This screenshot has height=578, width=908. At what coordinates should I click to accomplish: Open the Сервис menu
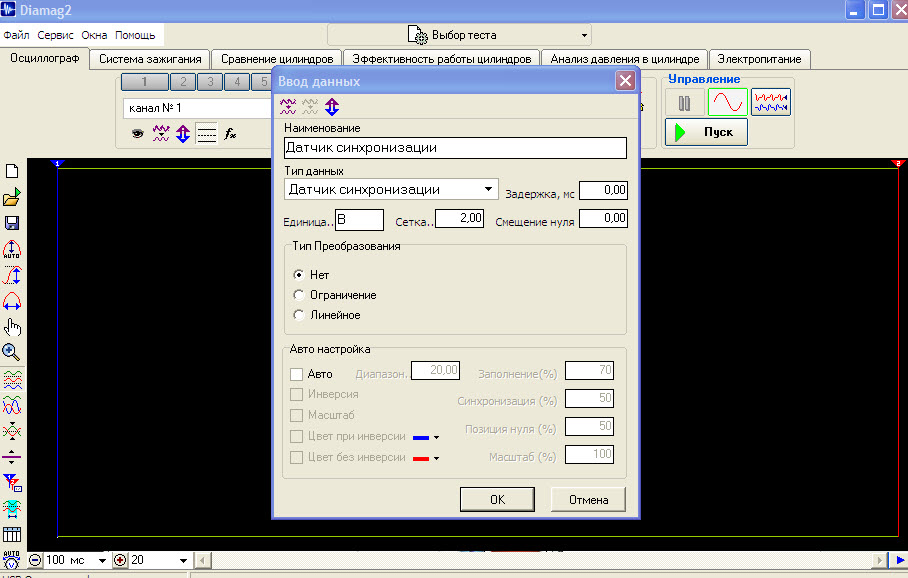56,35
